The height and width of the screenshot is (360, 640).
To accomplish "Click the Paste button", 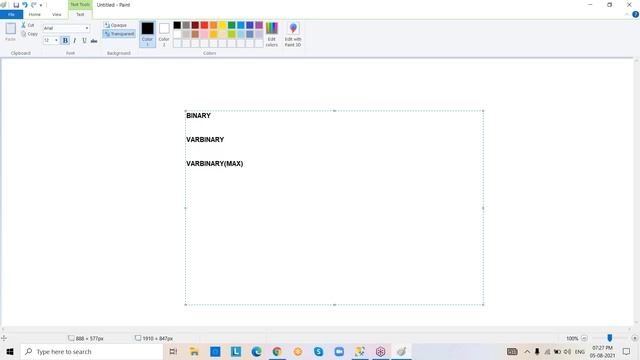I will pos(11,32).
